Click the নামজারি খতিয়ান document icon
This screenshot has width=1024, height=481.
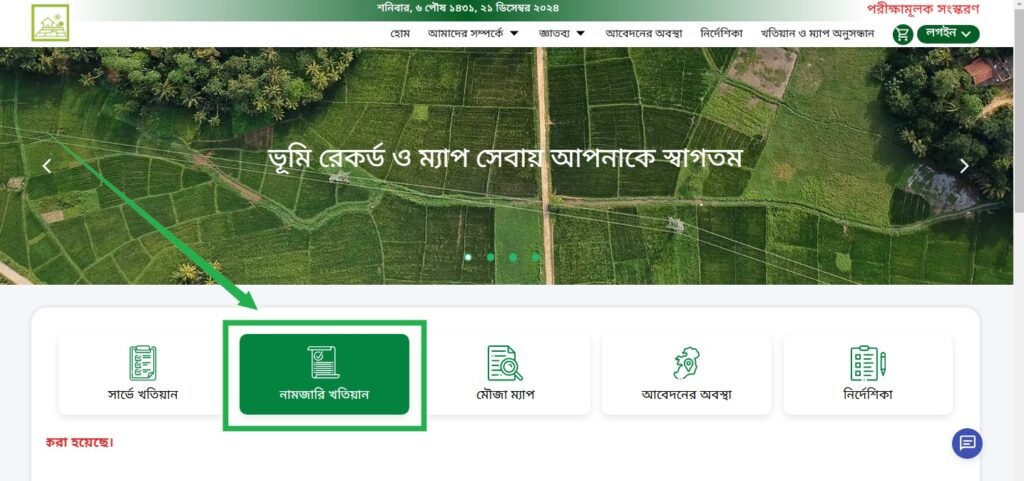point(324,363)
